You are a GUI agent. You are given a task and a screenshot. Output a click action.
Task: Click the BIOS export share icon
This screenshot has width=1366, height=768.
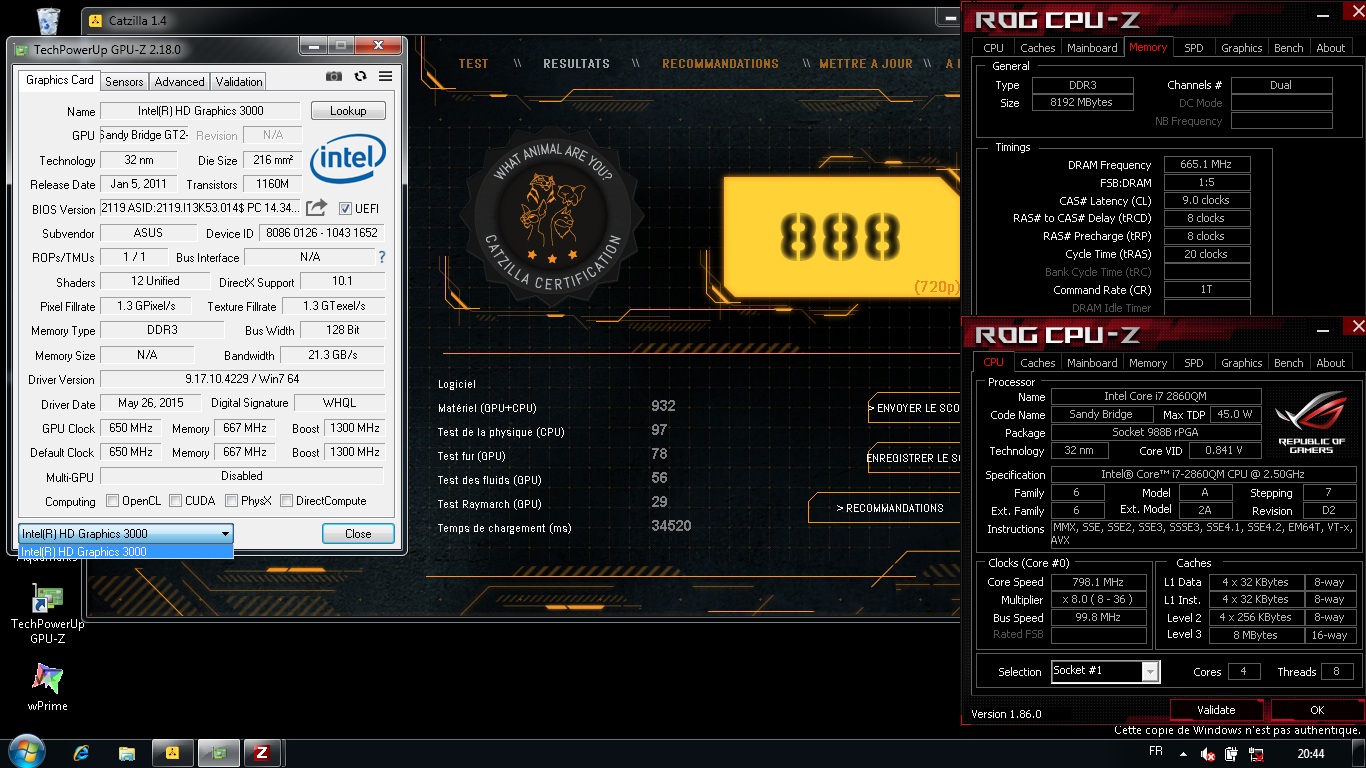point(316,208)
